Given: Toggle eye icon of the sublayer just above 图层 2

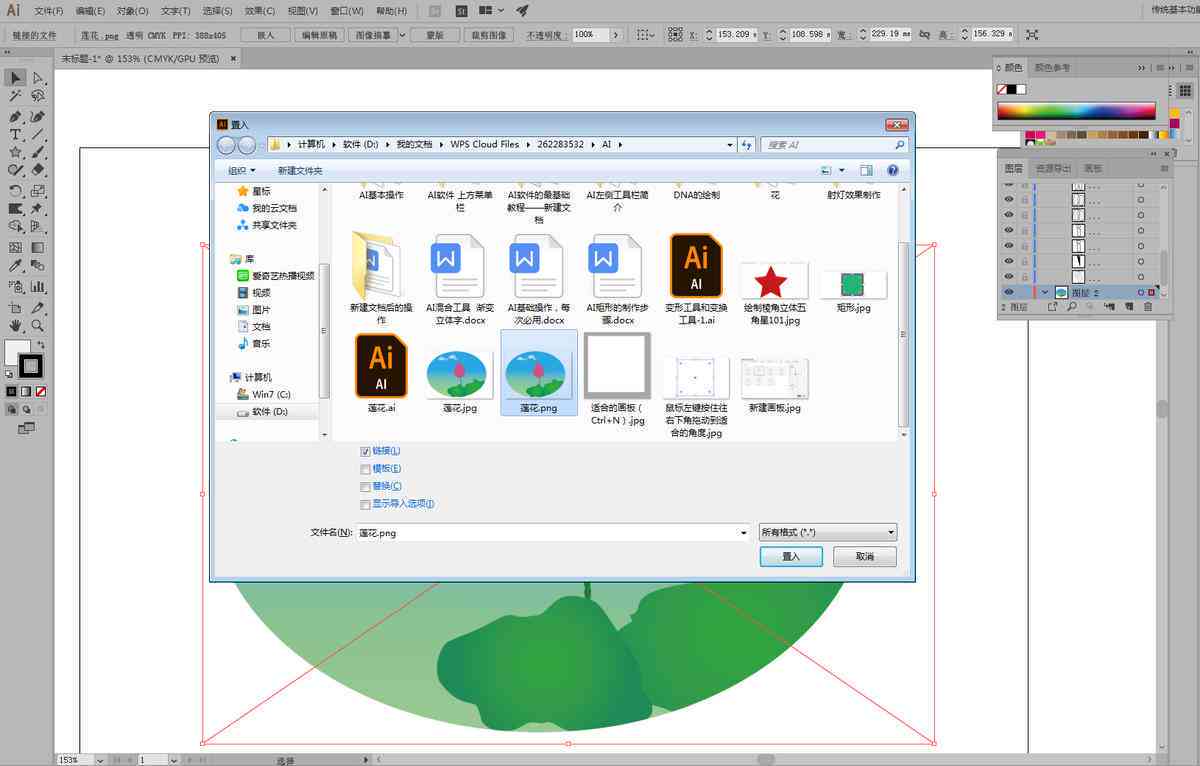Looking at the screenshot, I should coord(1008,276).
